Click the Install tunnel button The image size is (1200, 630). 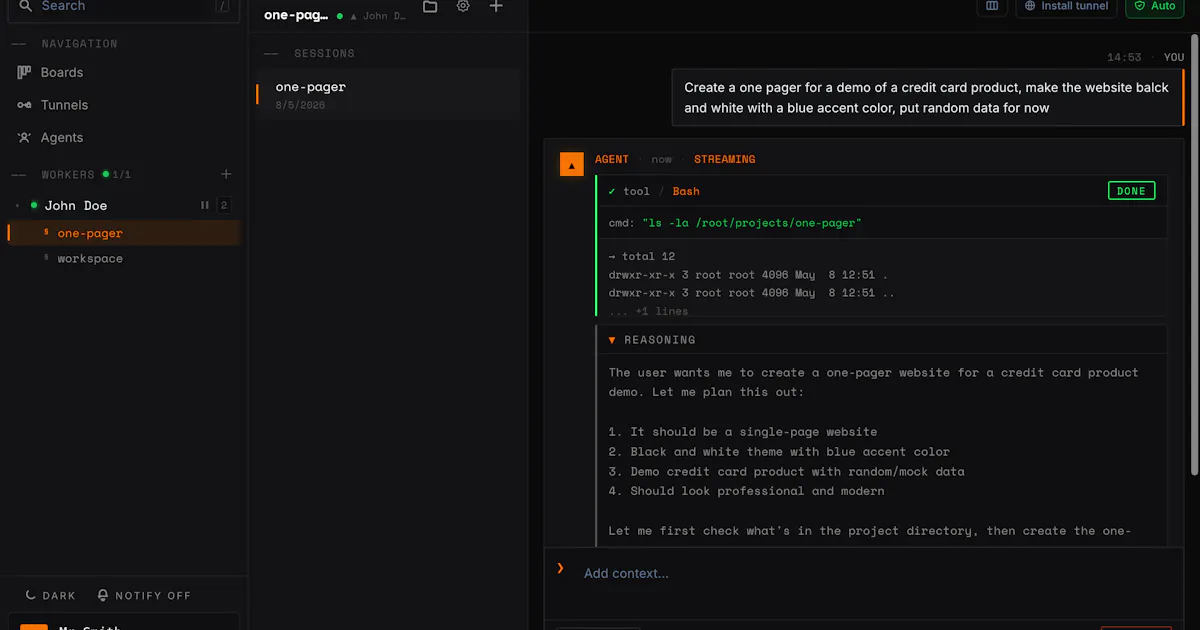click(x=1066, y=6)
